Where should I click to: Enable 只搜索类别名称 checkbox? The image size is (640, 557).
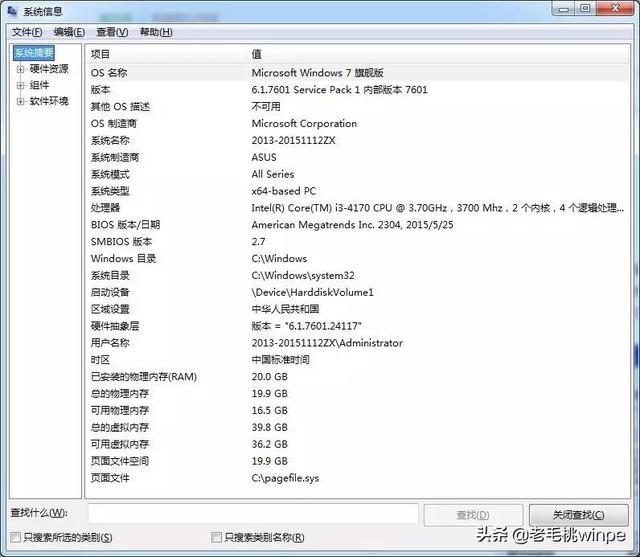tap(216, 538)
